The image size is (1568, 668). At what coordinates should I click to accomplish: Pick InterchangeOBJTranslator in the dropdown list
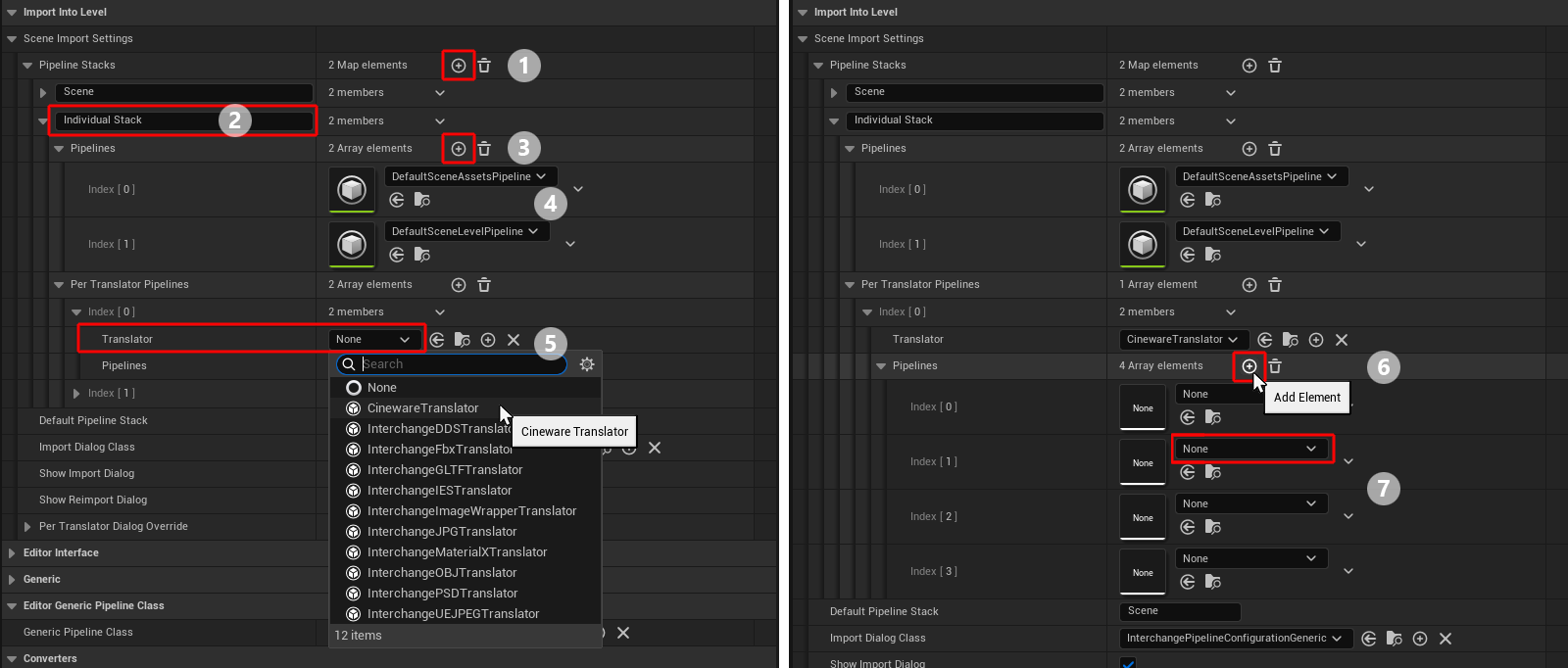[x=442, y=573]
